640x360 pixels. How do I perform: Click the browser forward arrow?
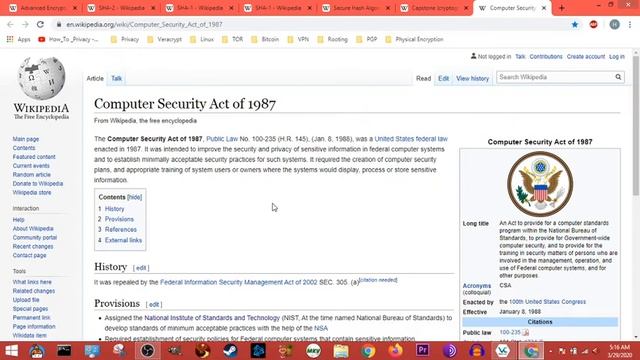click(x=25, y=24)
